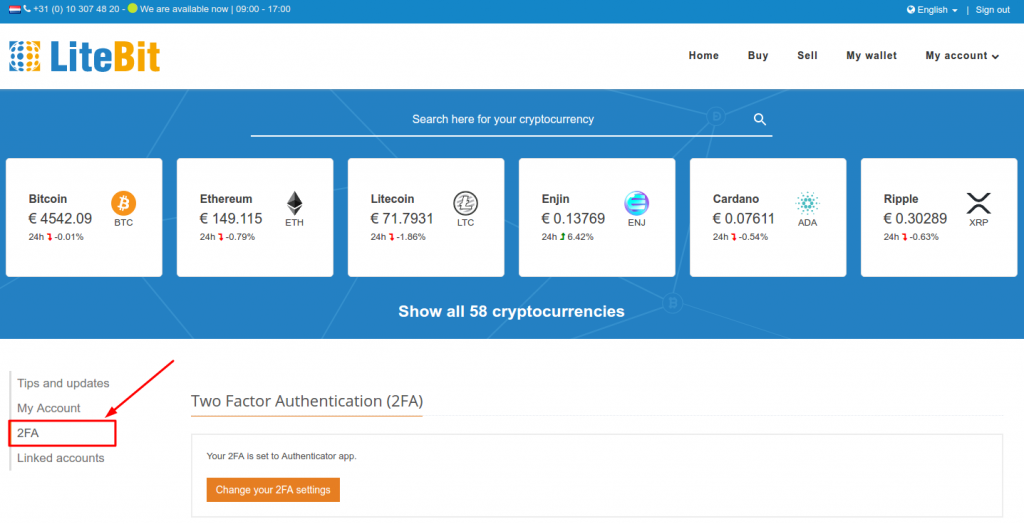
Task: Open My wallet in navigation
Action: 871,56
